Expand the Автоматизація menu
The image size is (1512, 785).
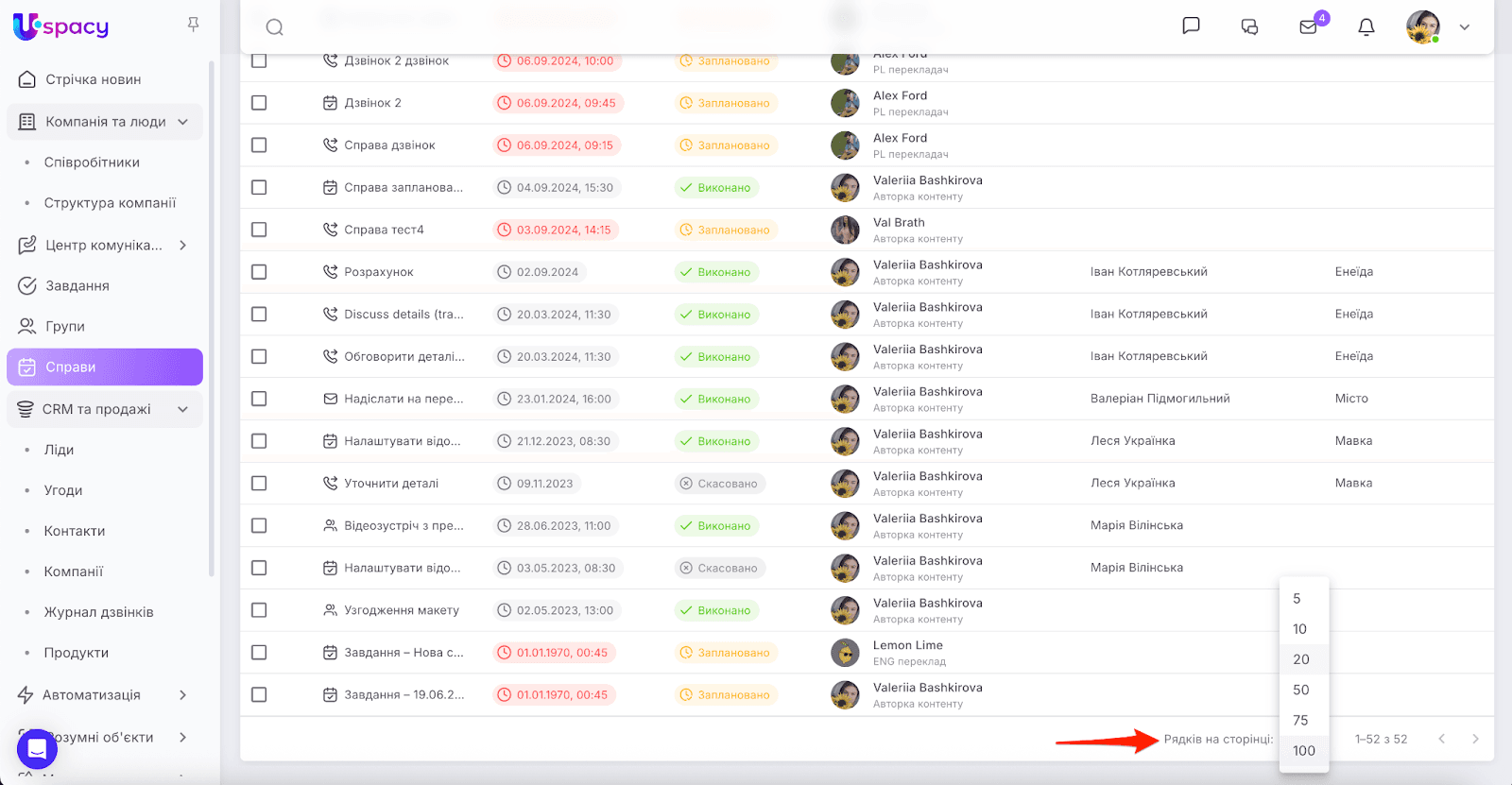[x=182, y=695]
